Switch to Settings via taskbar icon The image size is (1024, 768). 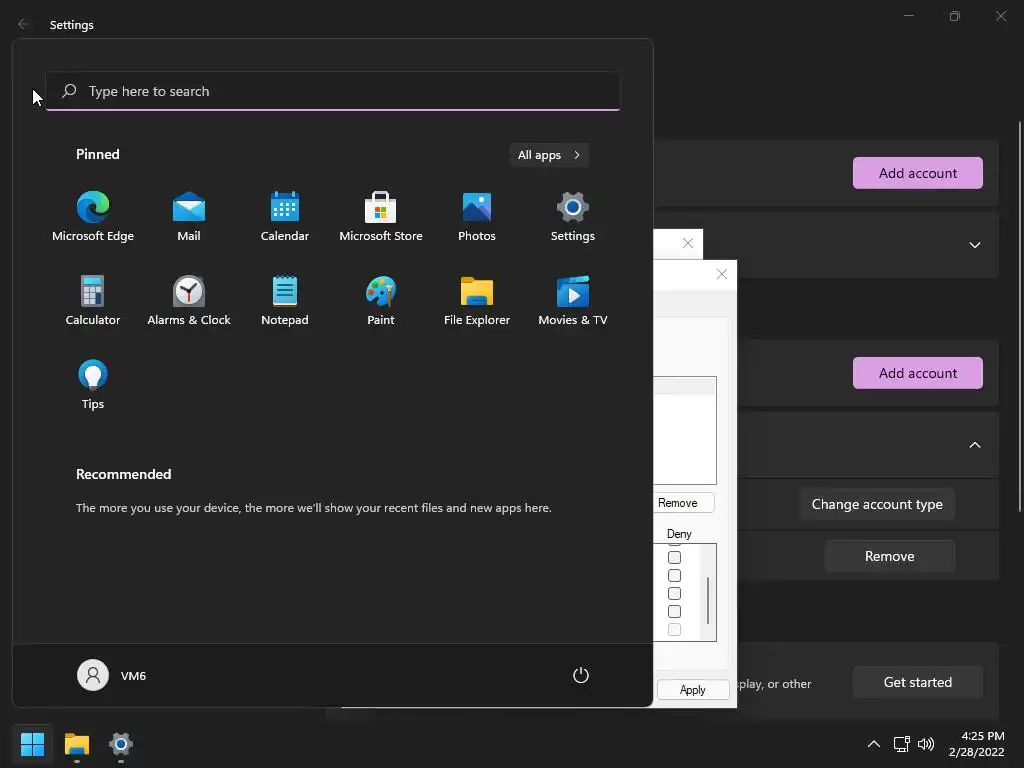tap(121, 744)
